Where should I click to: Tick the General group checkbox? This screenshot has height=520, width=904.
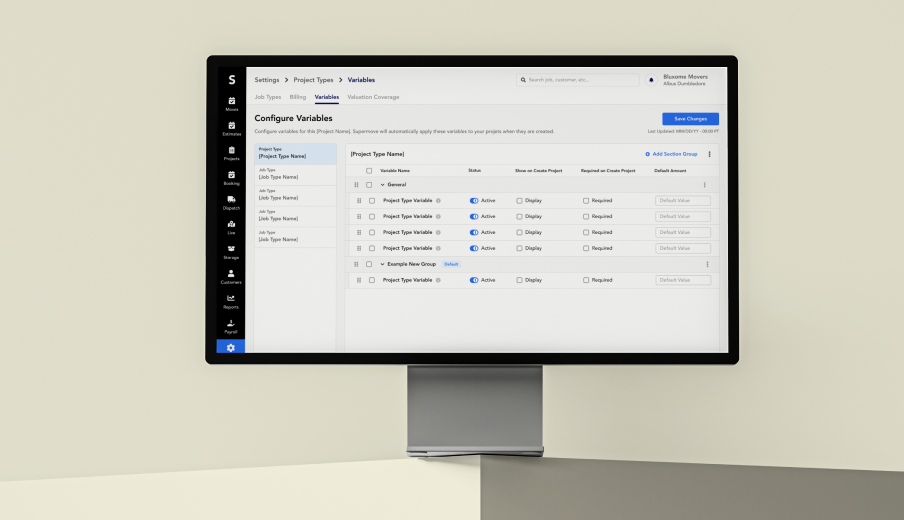click(369, 185)
